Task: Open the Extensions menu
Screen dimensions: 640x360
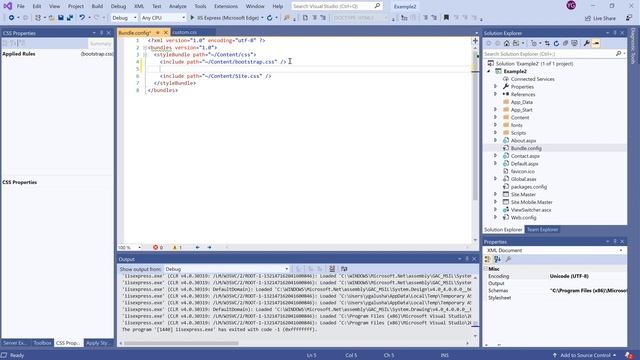Action: (226, 6)
